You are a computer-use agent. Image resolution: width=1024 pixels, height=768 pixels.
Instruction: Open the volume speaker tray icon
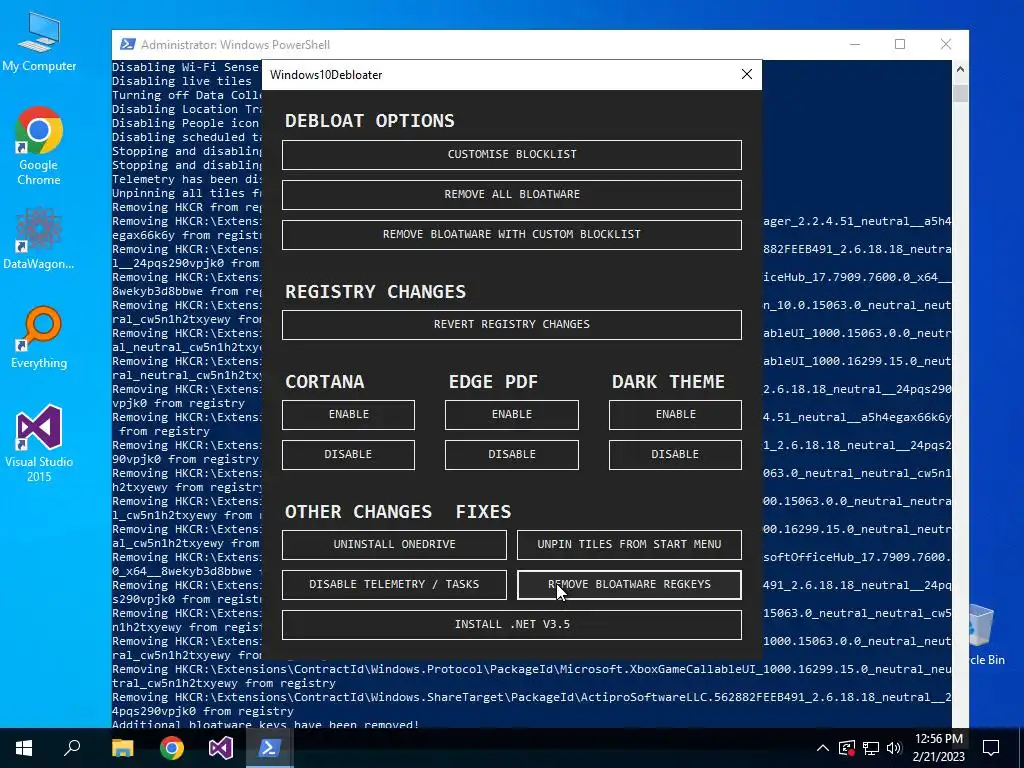coord(893,748)
